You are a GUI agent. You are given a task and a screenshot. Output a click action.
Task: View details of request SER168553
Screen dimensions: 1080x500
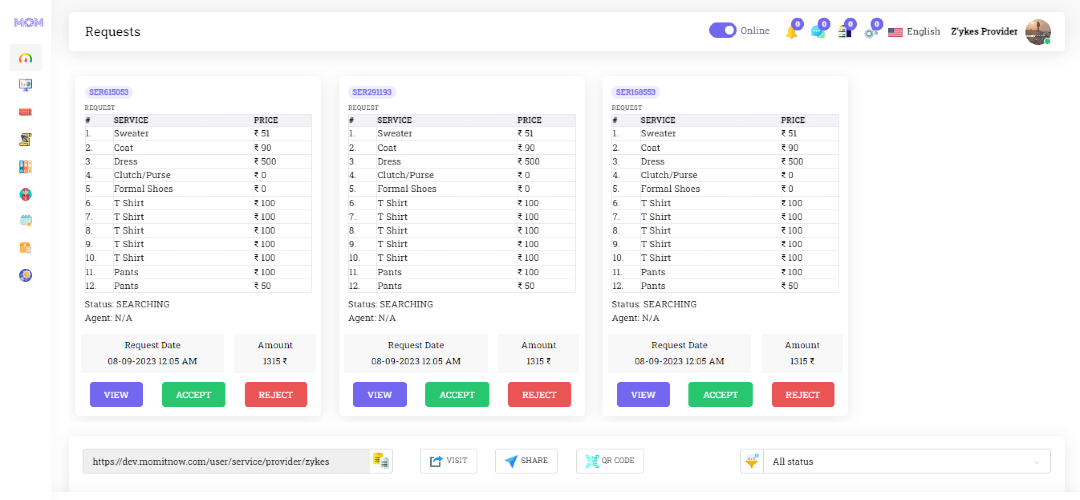click(643, 395)
